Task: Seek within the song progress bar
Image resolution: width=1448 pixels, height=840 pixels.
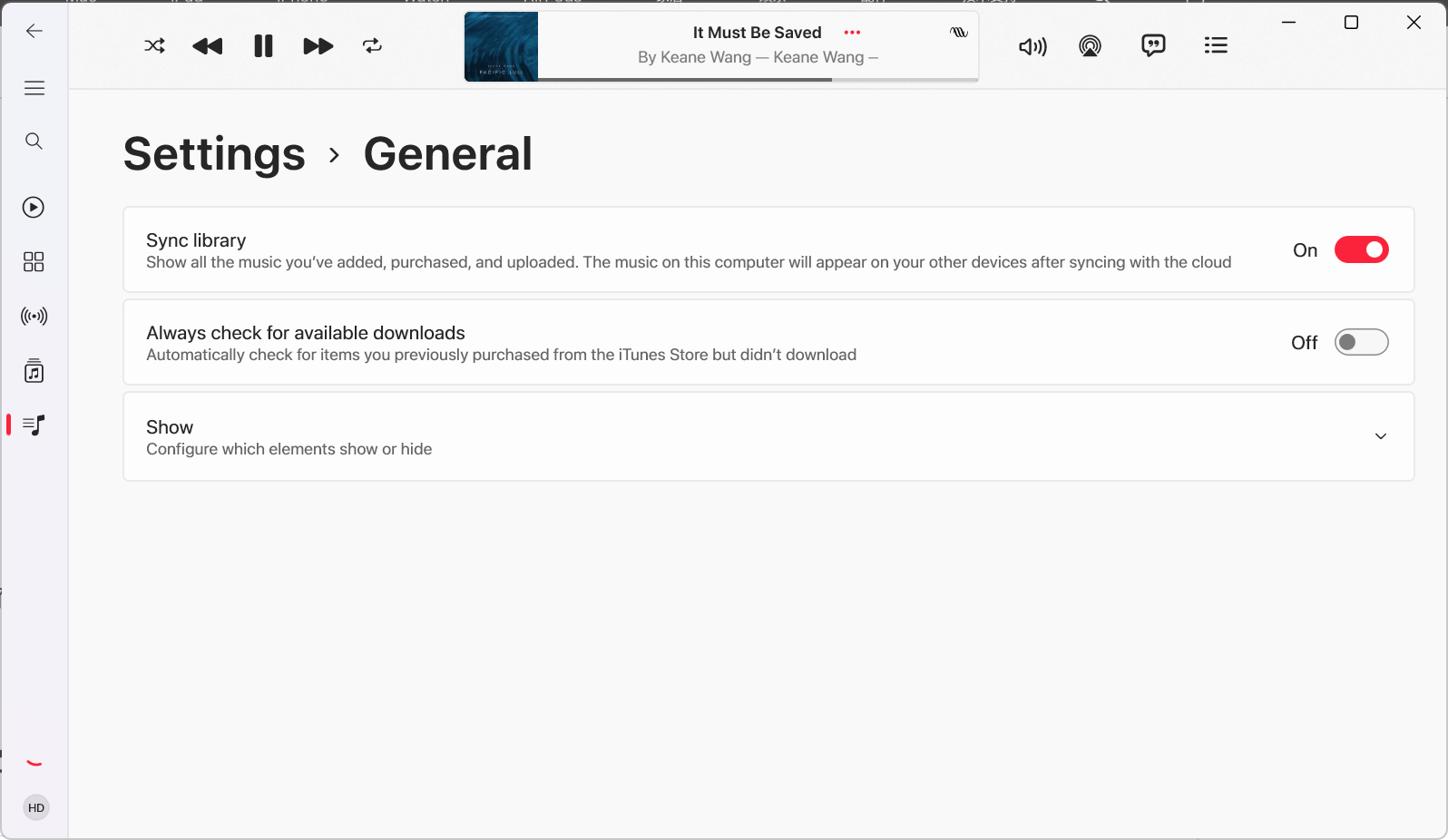Action: tap(758, 80)
